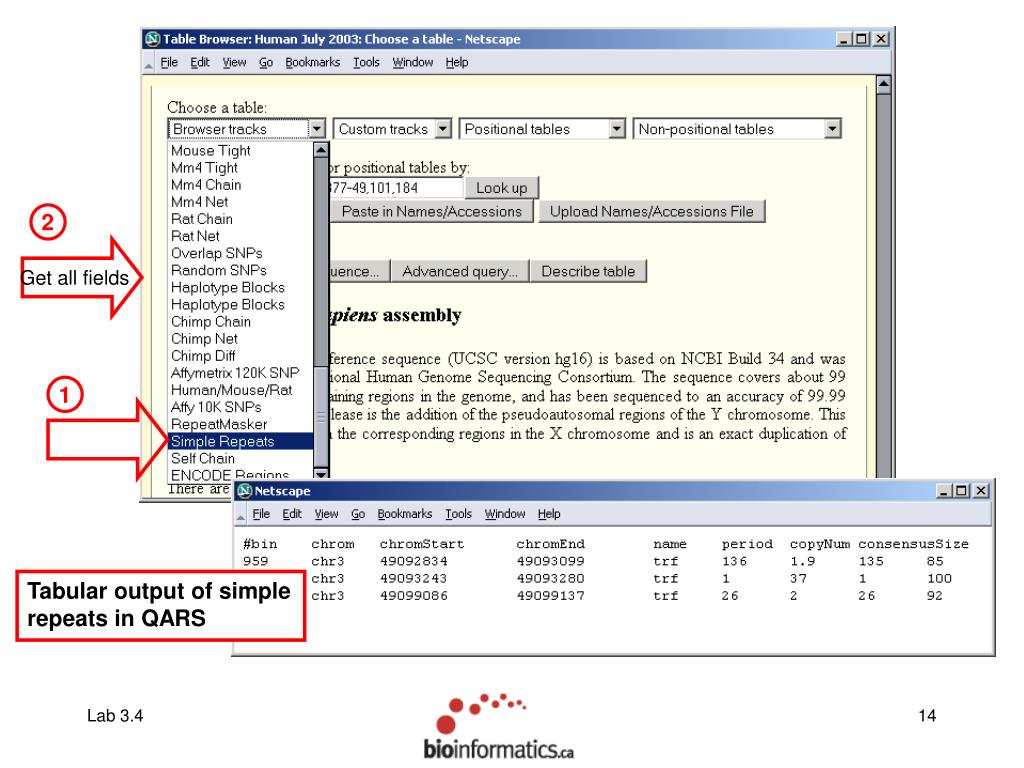Open Help menu in Table Browser window
The width and height of the screenshot is (1024, 768).
(x=457, y=63)
